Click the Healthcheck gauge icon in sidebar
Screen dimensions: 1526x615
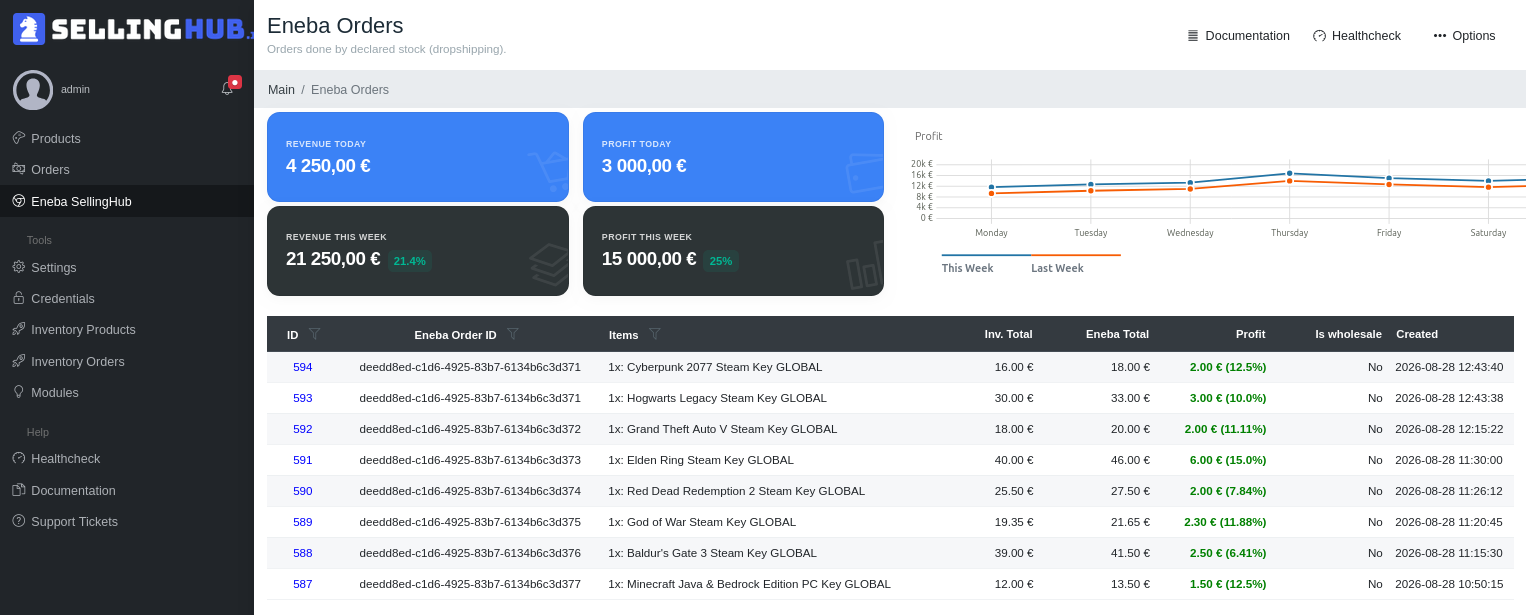[18, 458]
